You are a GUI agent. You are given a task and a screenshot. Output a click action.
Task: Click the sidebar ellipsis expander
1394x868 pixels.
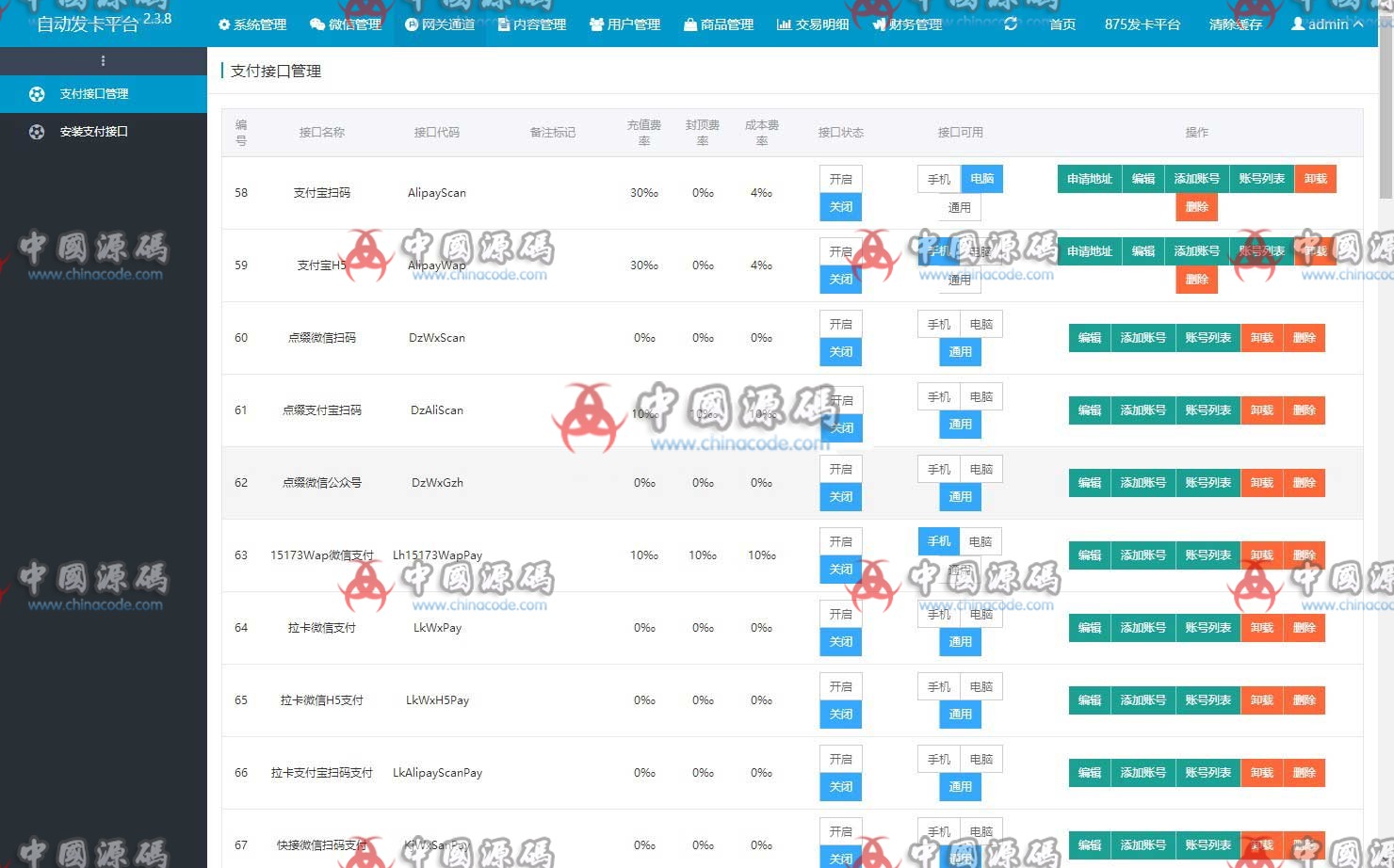[103, 60]
